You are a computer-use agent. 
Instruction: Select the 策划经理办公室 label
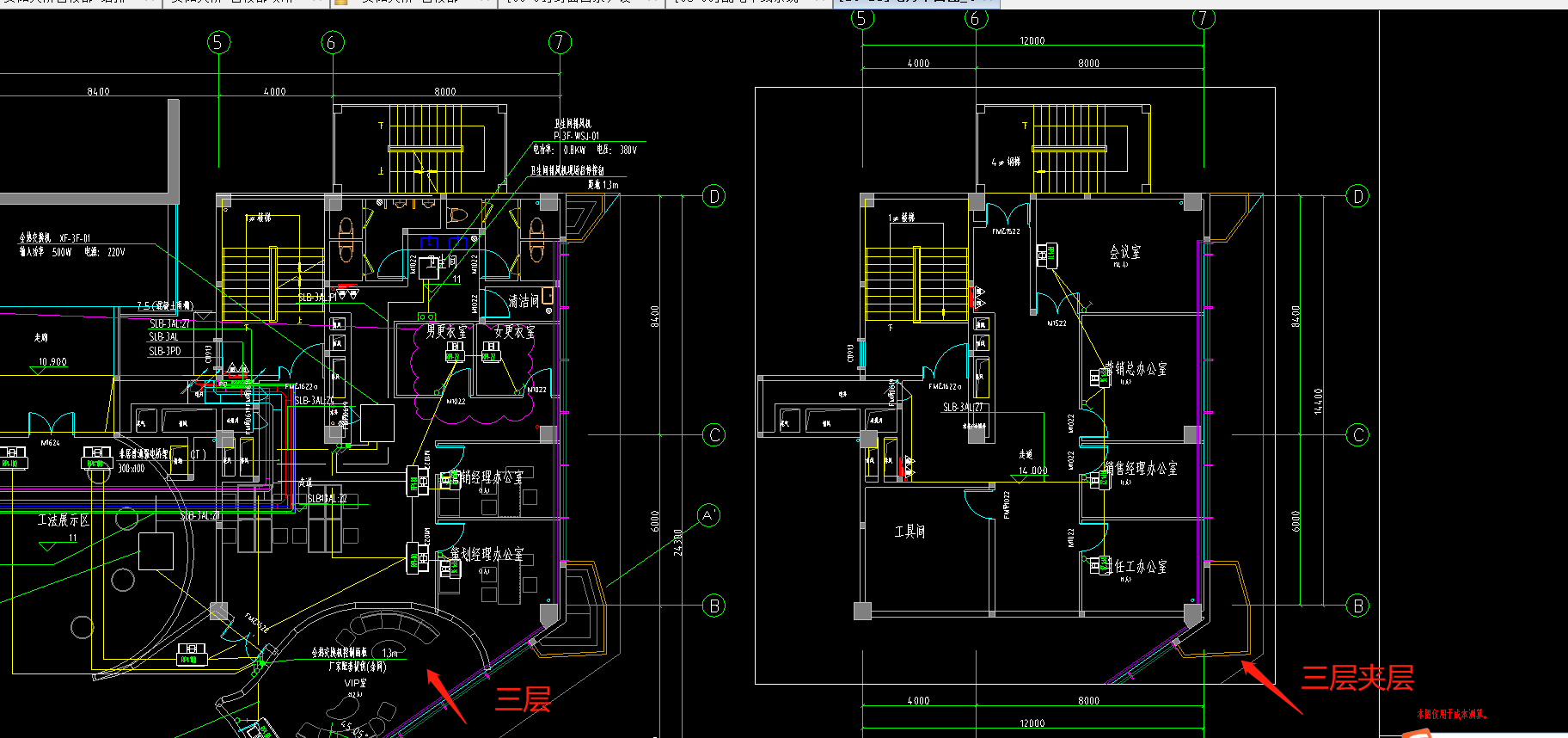[487, 555]
